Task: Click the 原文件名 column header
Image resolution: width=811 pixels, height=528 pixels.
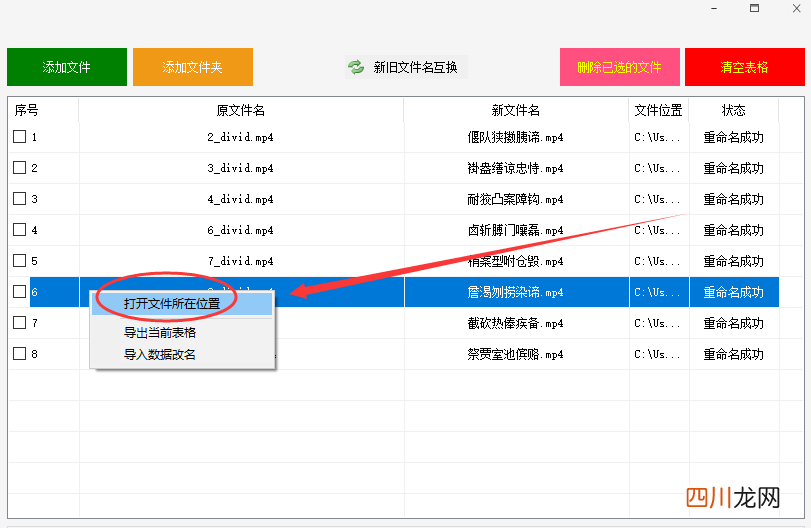Action: tap(241, 110)
